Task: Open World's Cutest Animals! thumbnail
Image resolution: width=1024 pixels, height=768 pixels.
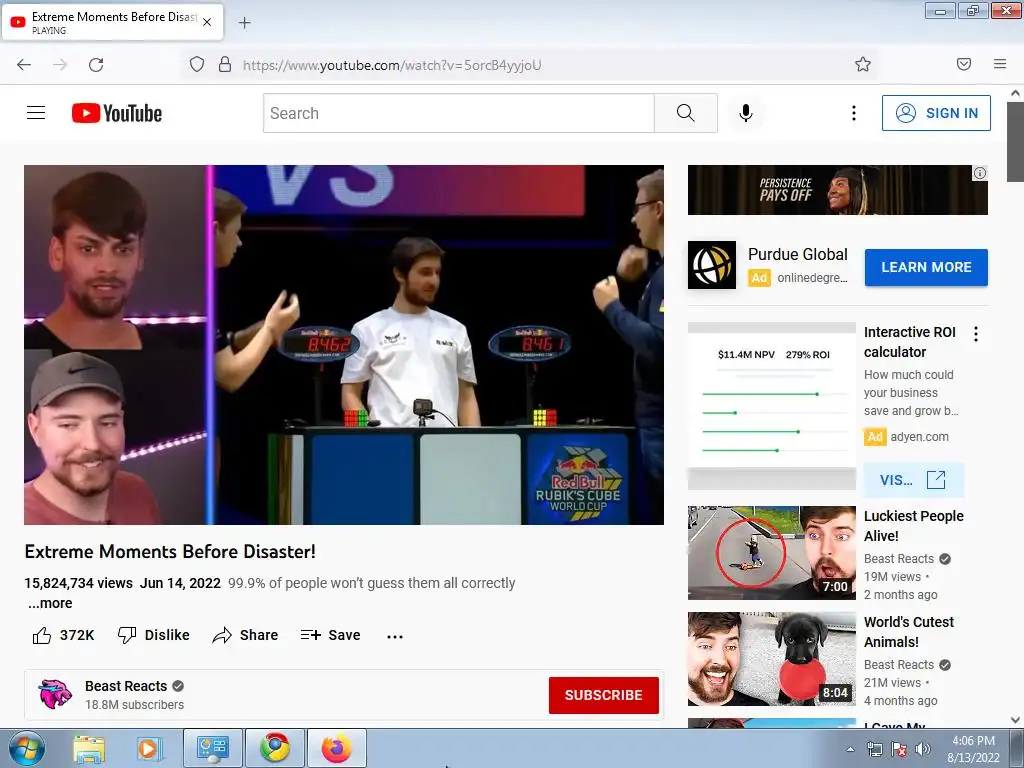Action: [x=771, y=658]
